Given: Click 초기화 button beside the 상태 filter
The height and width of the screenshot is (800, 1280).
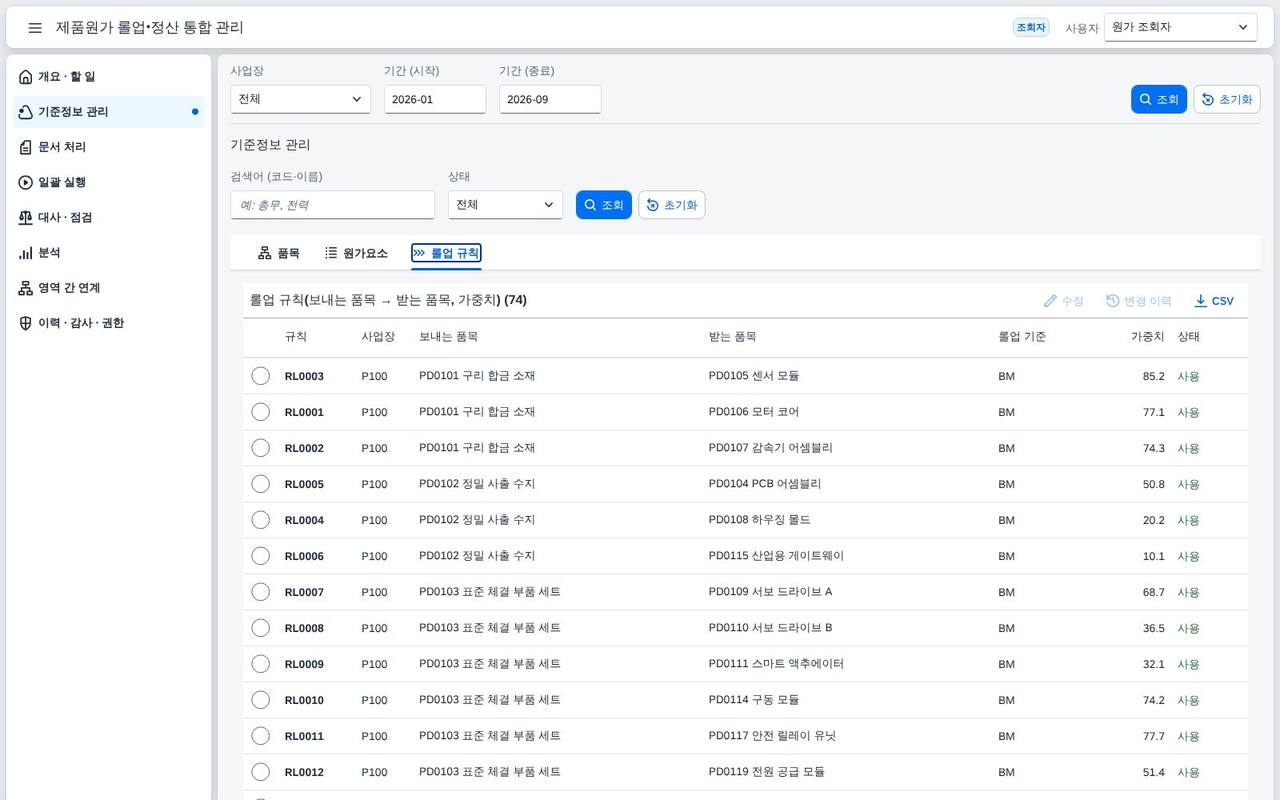Looking at the screenshot, I should pyautogui.click(x=672, y=205).
